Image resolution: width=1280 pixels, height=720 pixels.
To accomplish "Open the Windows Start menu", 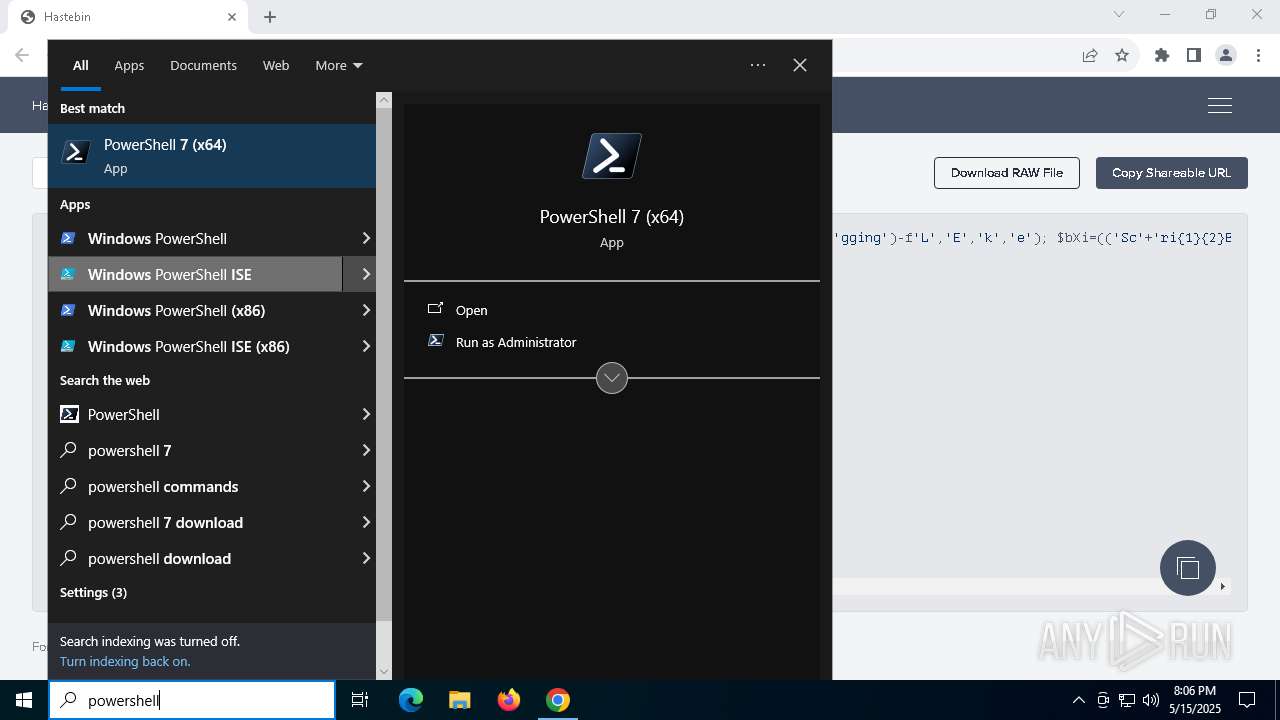I will pyautogui.click(x=24, y=700).
